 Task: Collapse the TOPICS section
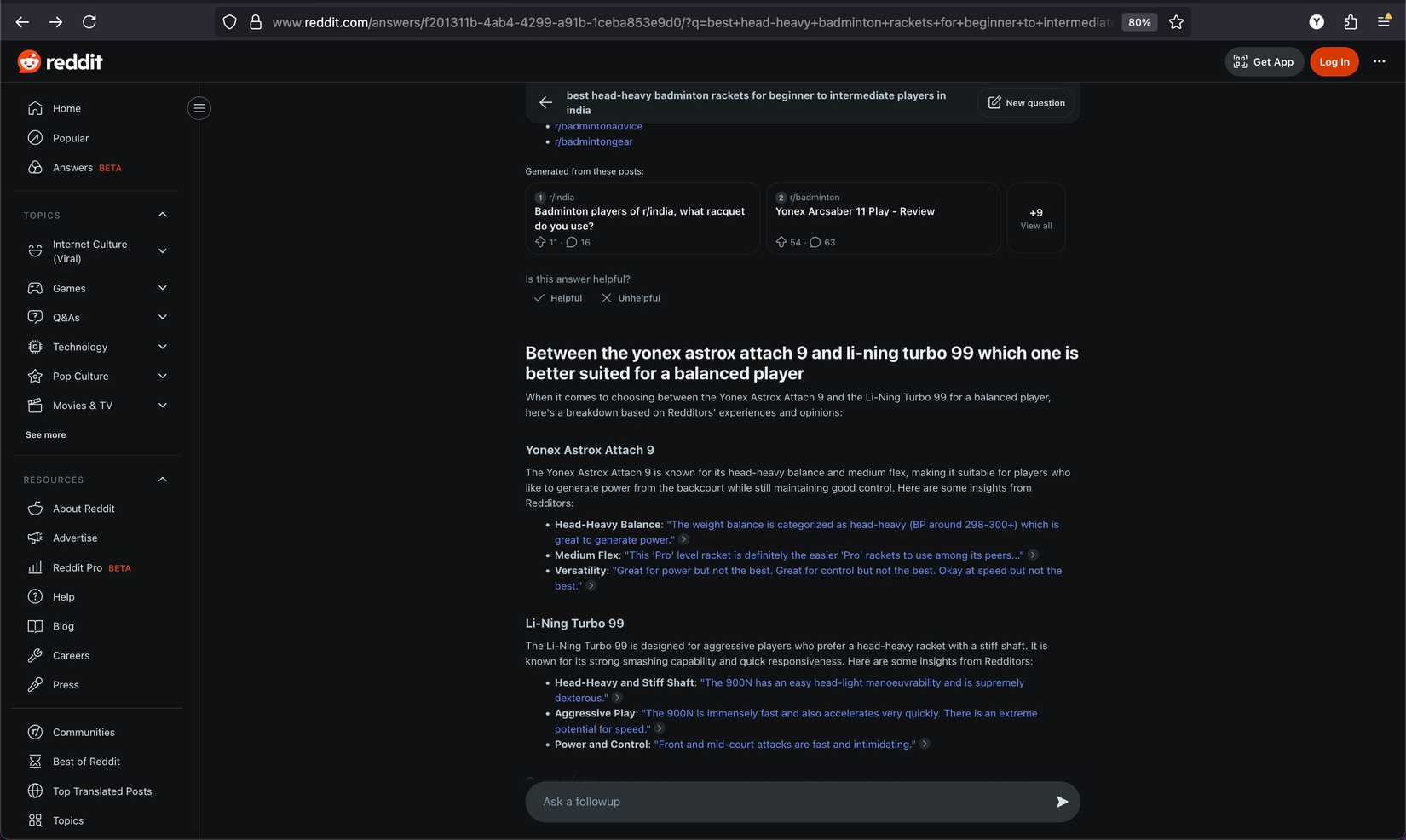[x=162, y=215]
